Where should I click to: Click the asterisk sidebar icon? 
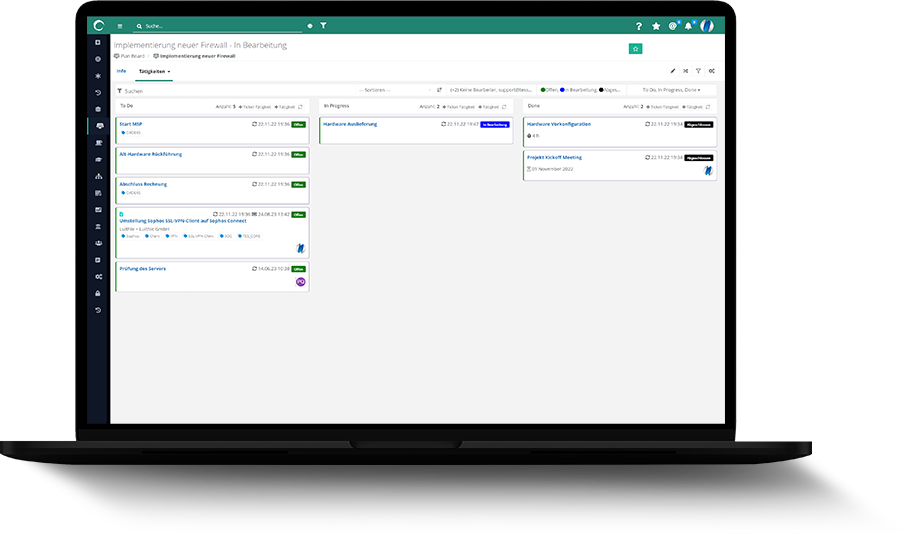pyautogui.click(x=98, y=76)
